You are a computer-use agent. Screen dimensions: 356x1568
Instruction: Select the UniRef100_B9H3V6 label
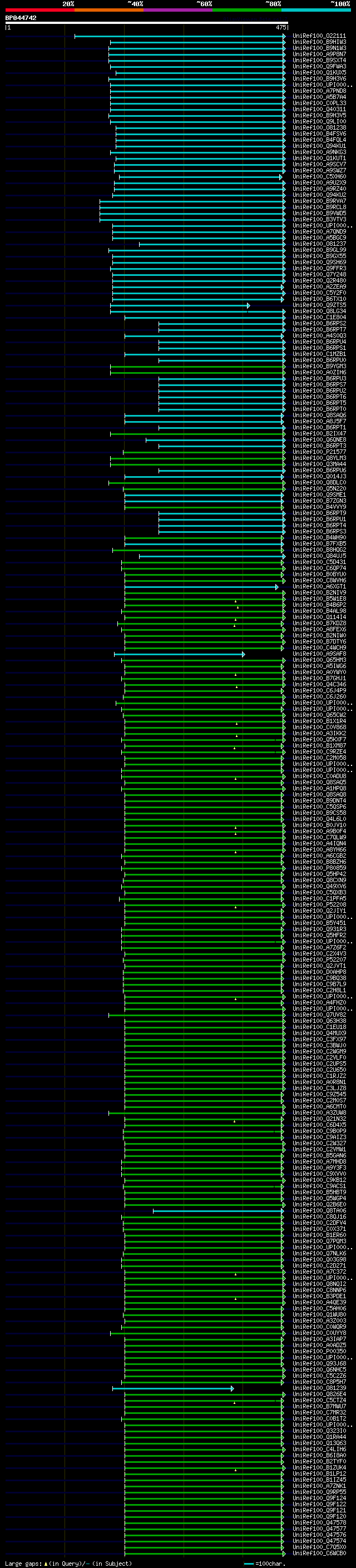(319, 79)
